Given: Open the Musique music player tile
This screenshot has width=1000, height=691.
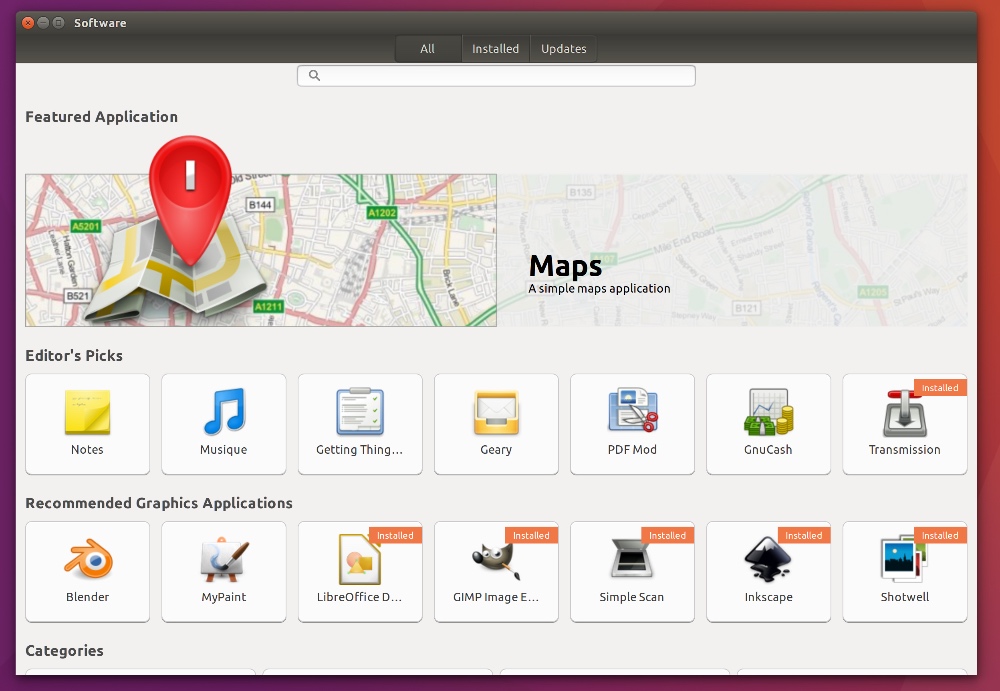Looking at the screenshot, I should pyautogui.click(x=224, y=424).
